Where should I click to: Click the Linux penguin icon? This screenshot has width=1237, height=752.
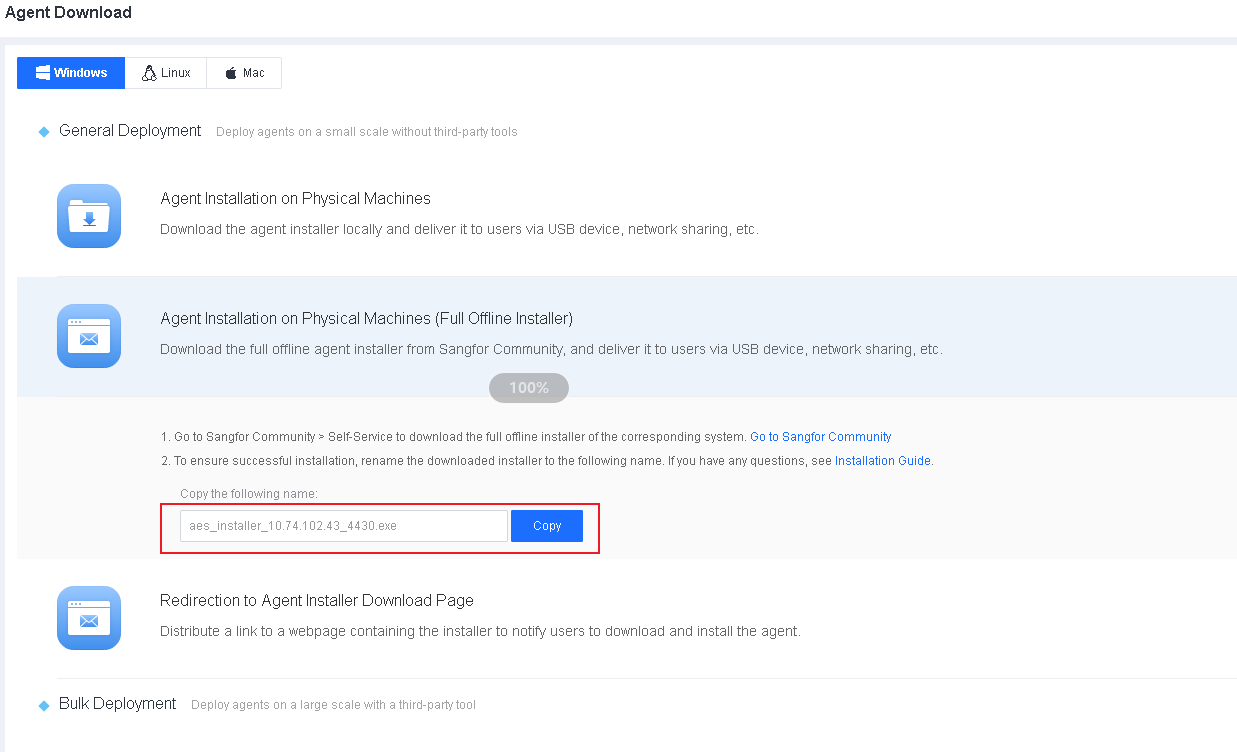[149, 73]
